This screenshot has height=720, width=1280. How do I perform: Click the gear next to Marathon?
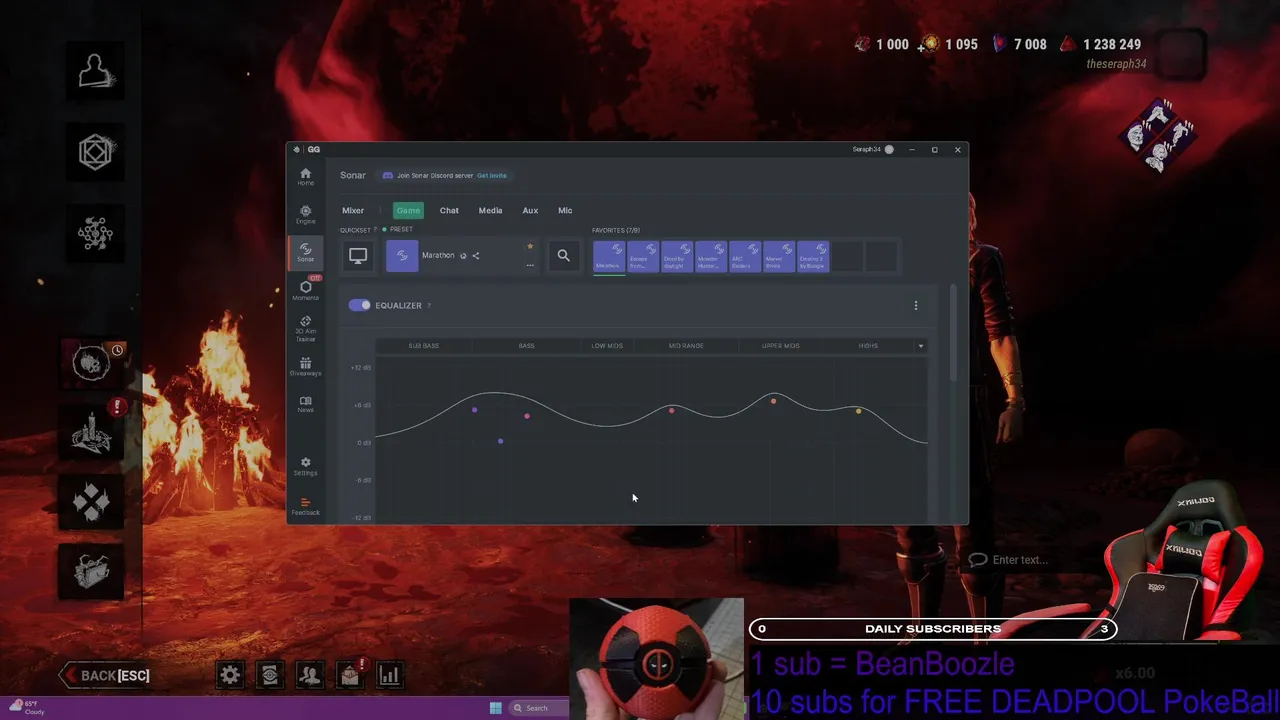pyautogui.click(x=463, y=256)
